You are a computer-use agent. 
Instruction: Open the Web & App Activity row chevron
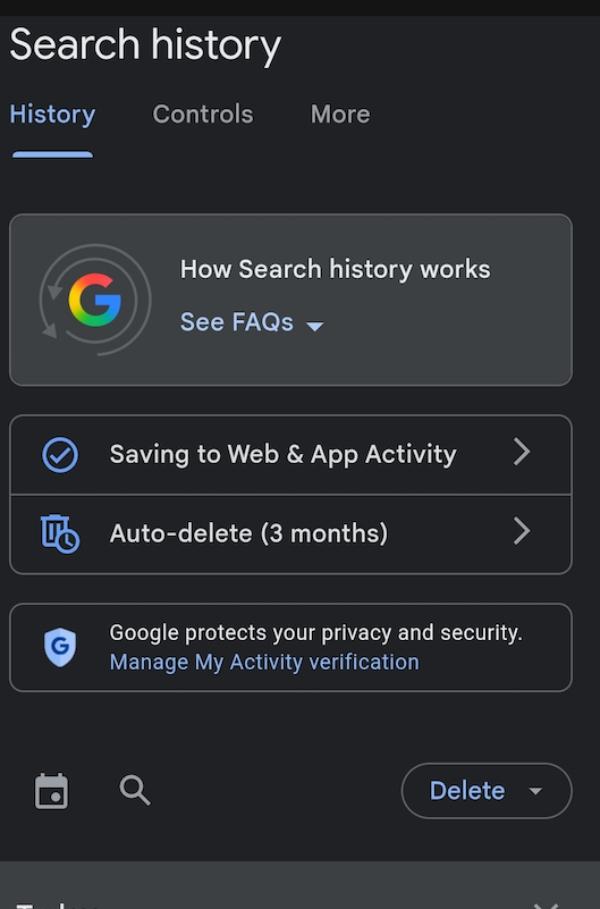521,453
